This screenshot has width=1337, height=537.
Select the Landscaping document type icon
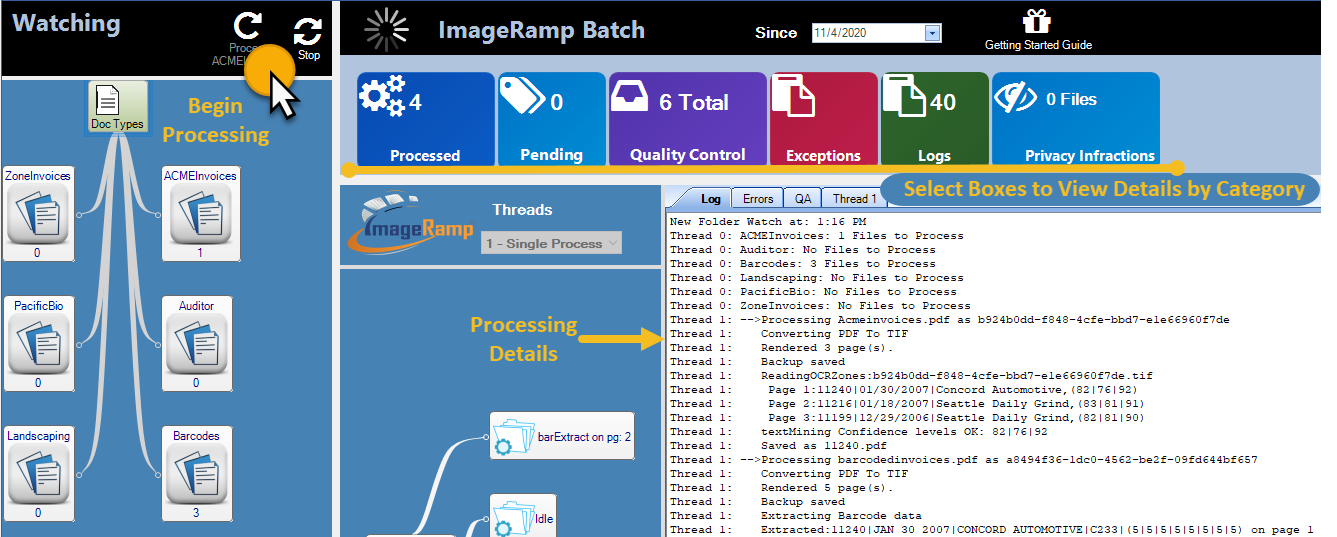click(37, 473)
